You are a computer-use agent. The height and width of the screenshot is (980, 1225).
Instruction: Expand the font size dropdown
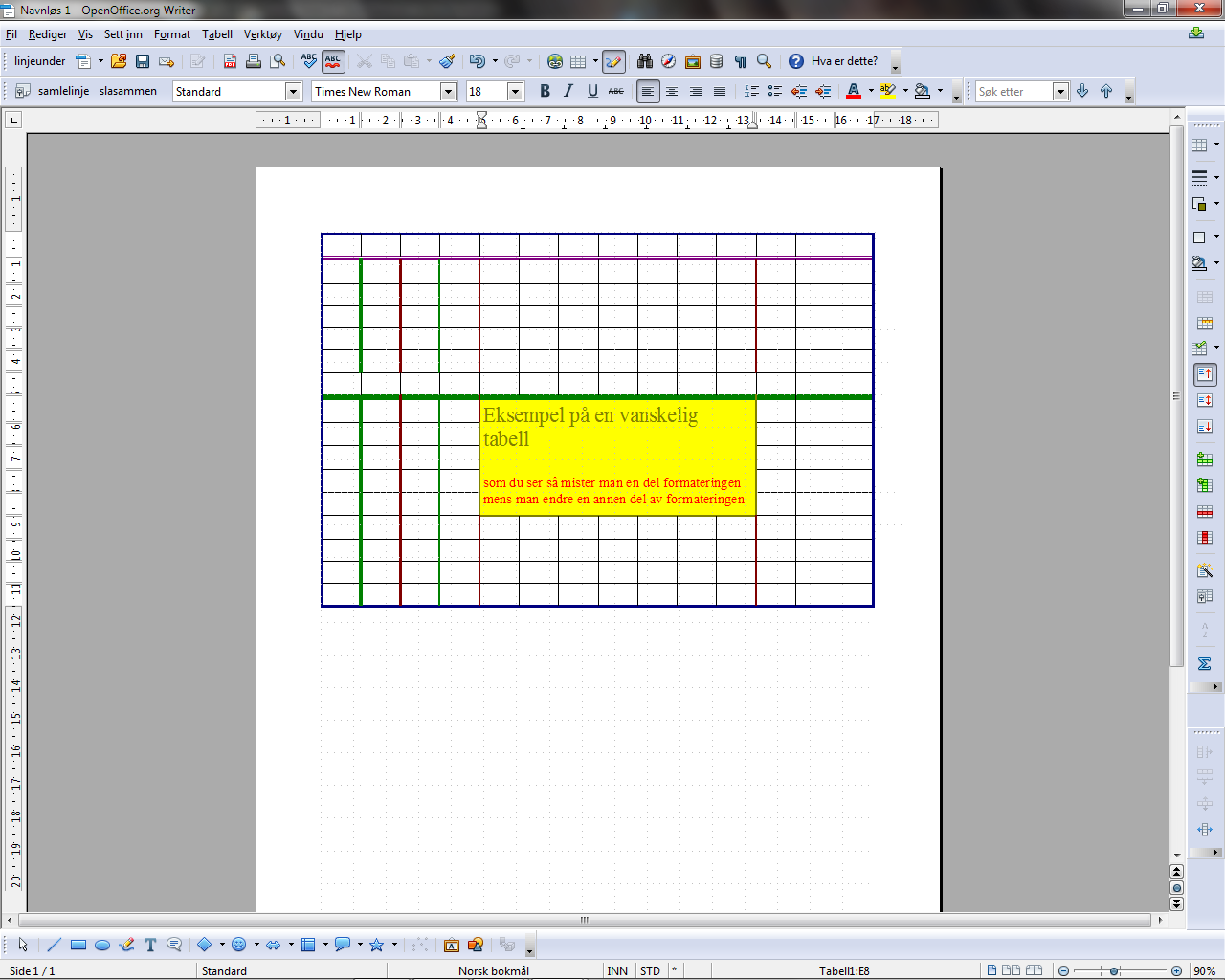click(515, 92)
